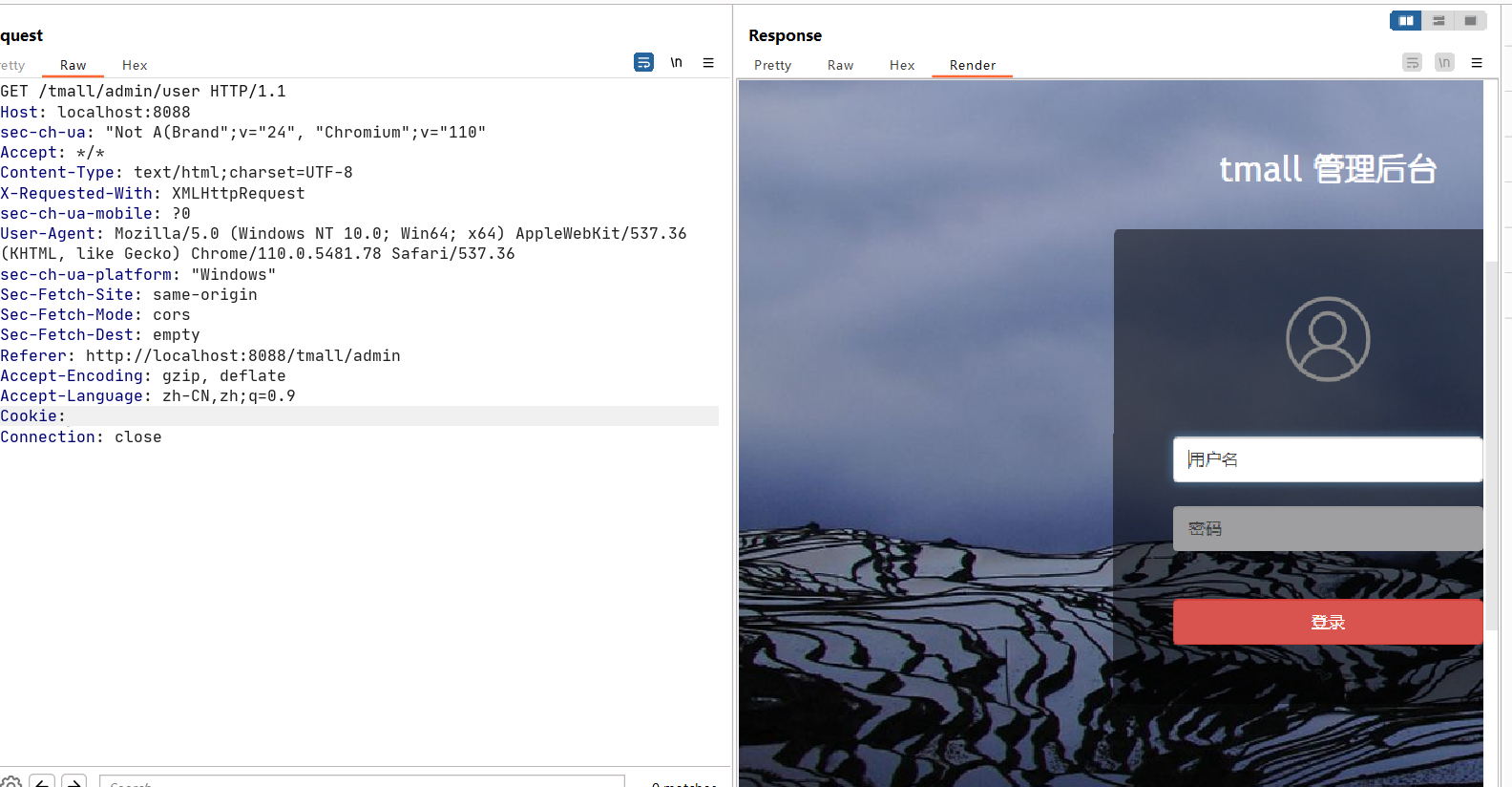Screen dimensions: 1512x787
Task: Open the Response pane hamburger menu
Action: tap(1477, 62)
